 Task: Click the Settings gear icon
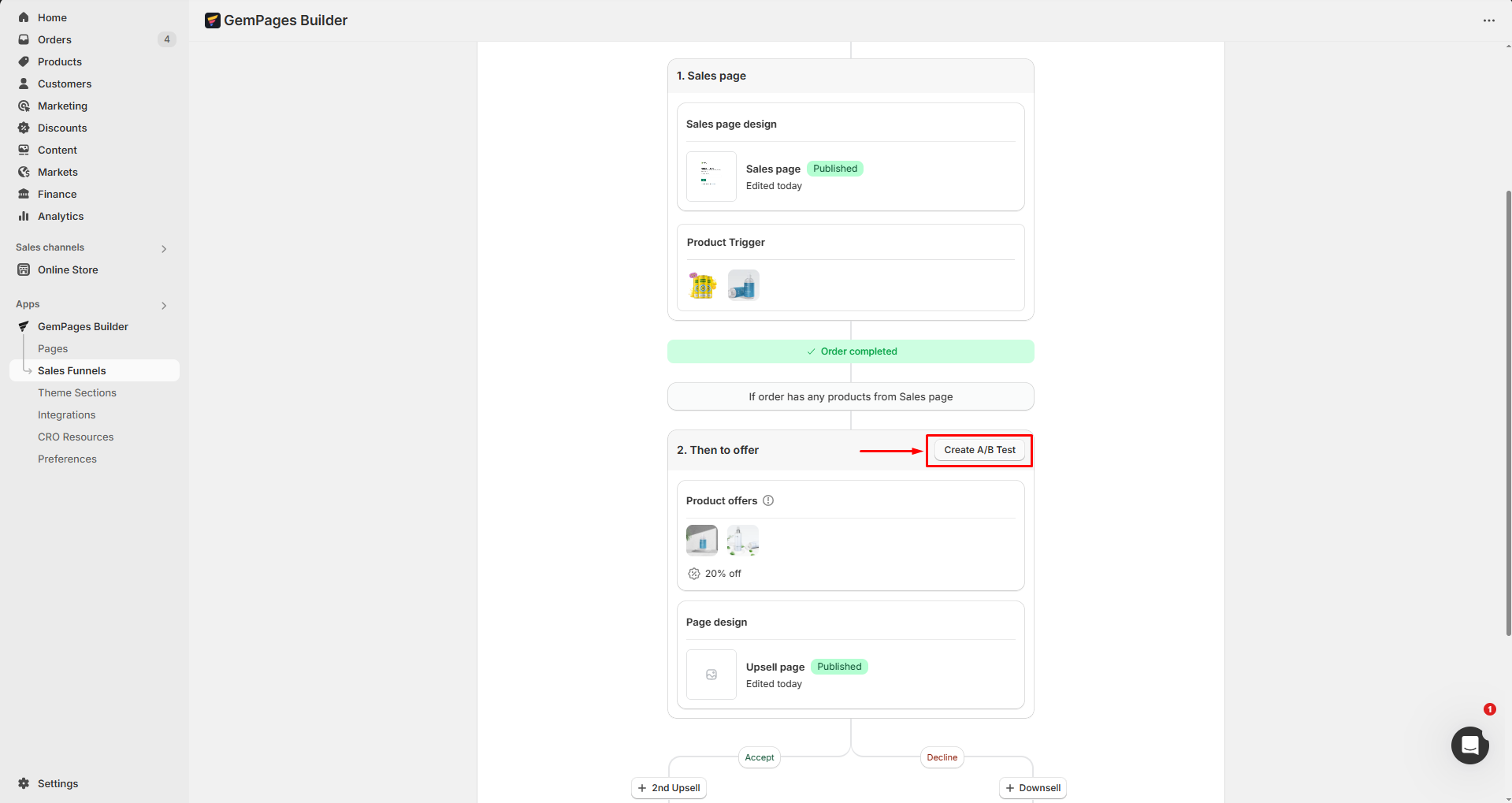[24, 783]
